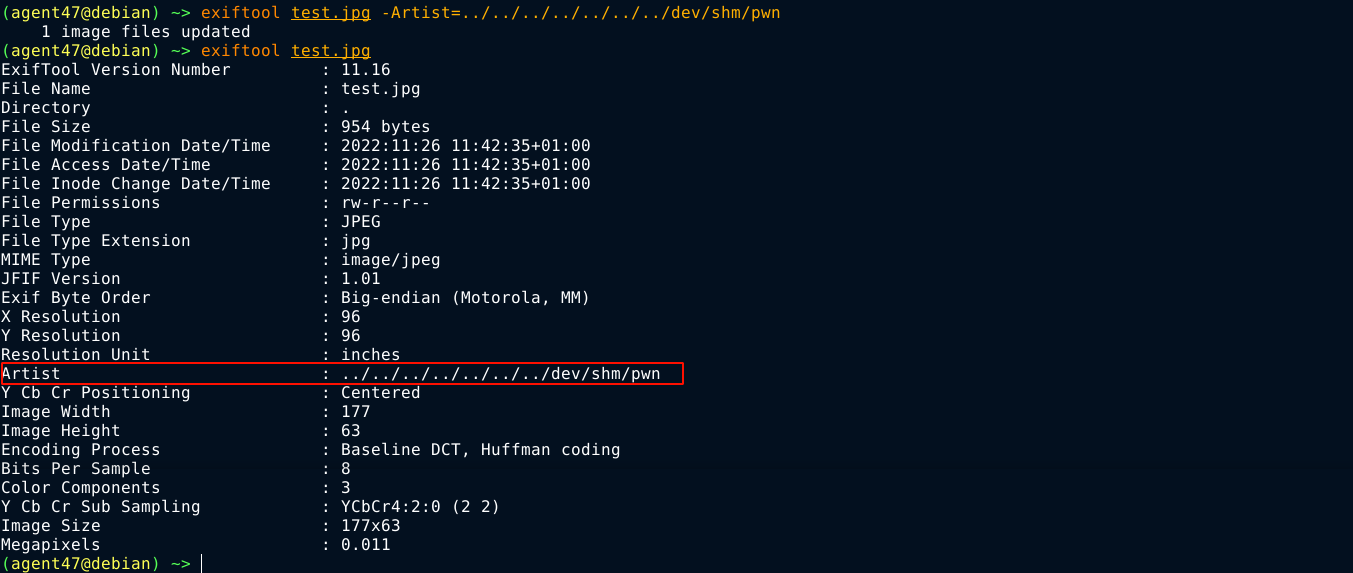The image size is (1353, 573).
Task: Click the Image Size value 177x63
Action: [370, 526]
